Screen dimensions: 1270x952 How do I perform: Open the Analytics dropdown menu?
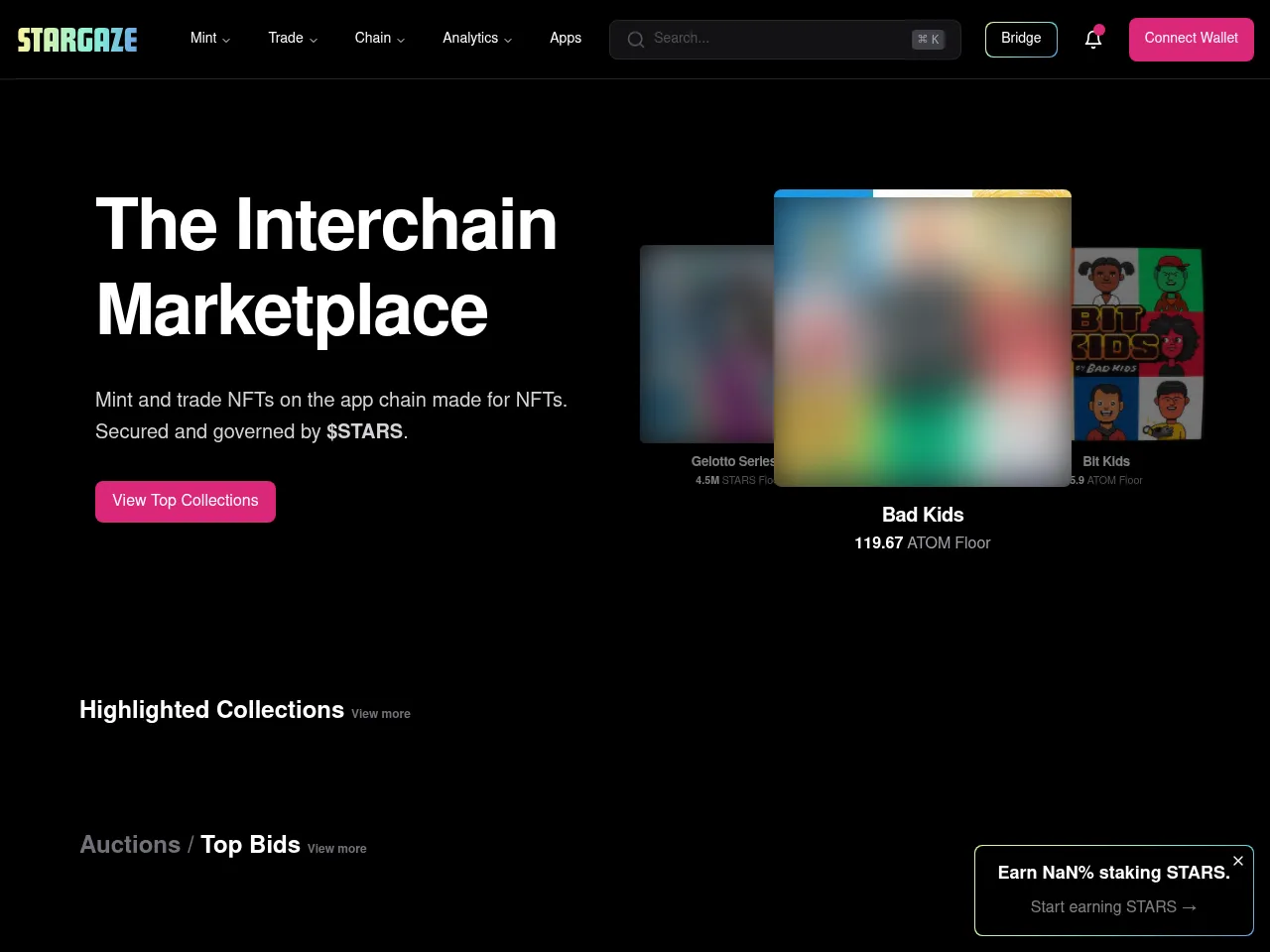click(476, 38)
